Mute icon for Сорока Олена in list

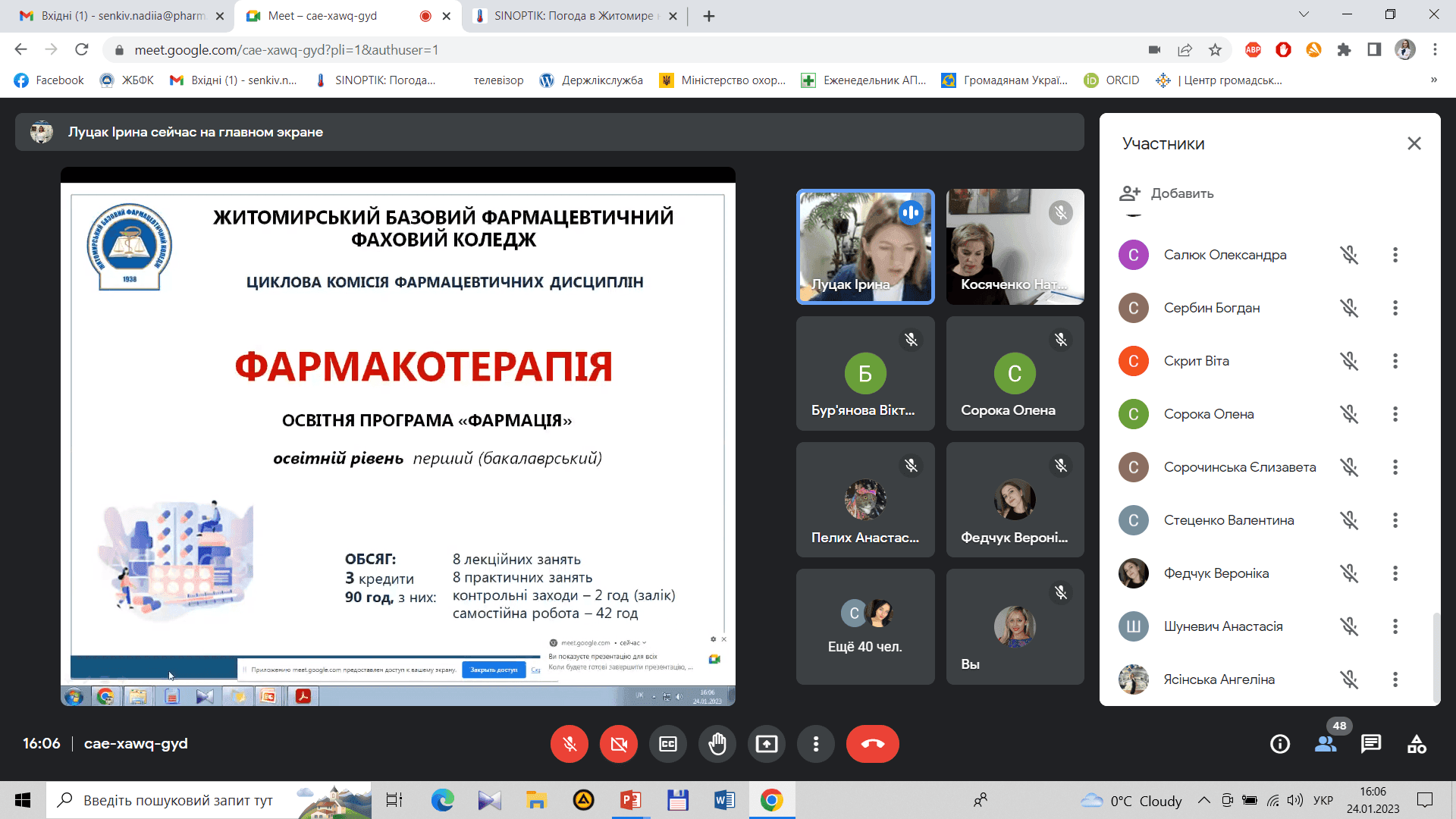click(1349, 414)
